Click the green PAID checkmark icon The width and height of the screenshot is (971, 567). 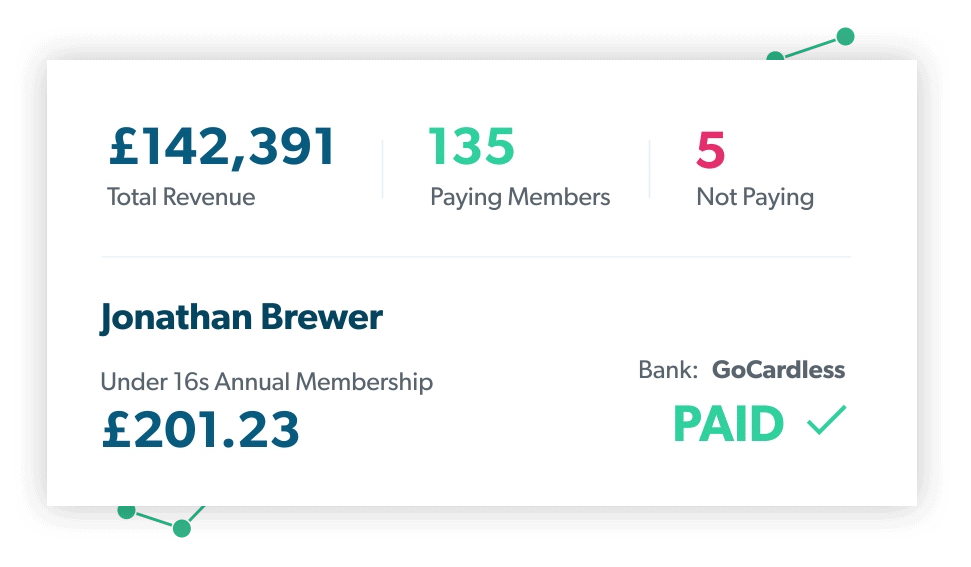pos(827,420)
